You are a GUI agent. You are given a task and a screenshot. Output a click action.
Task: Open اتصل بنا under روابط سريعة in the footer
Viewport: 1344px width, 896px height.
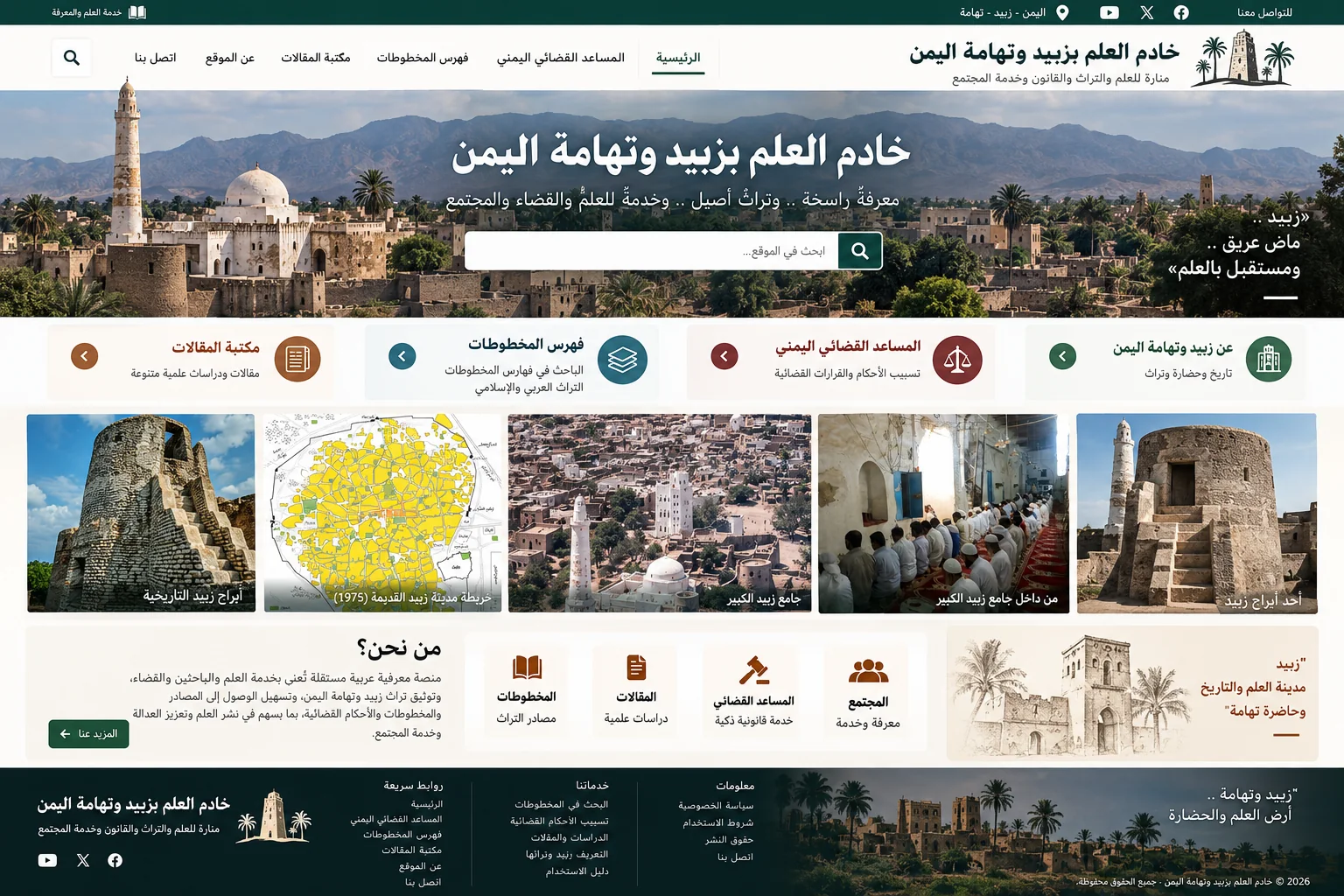(x=423, y=882)
